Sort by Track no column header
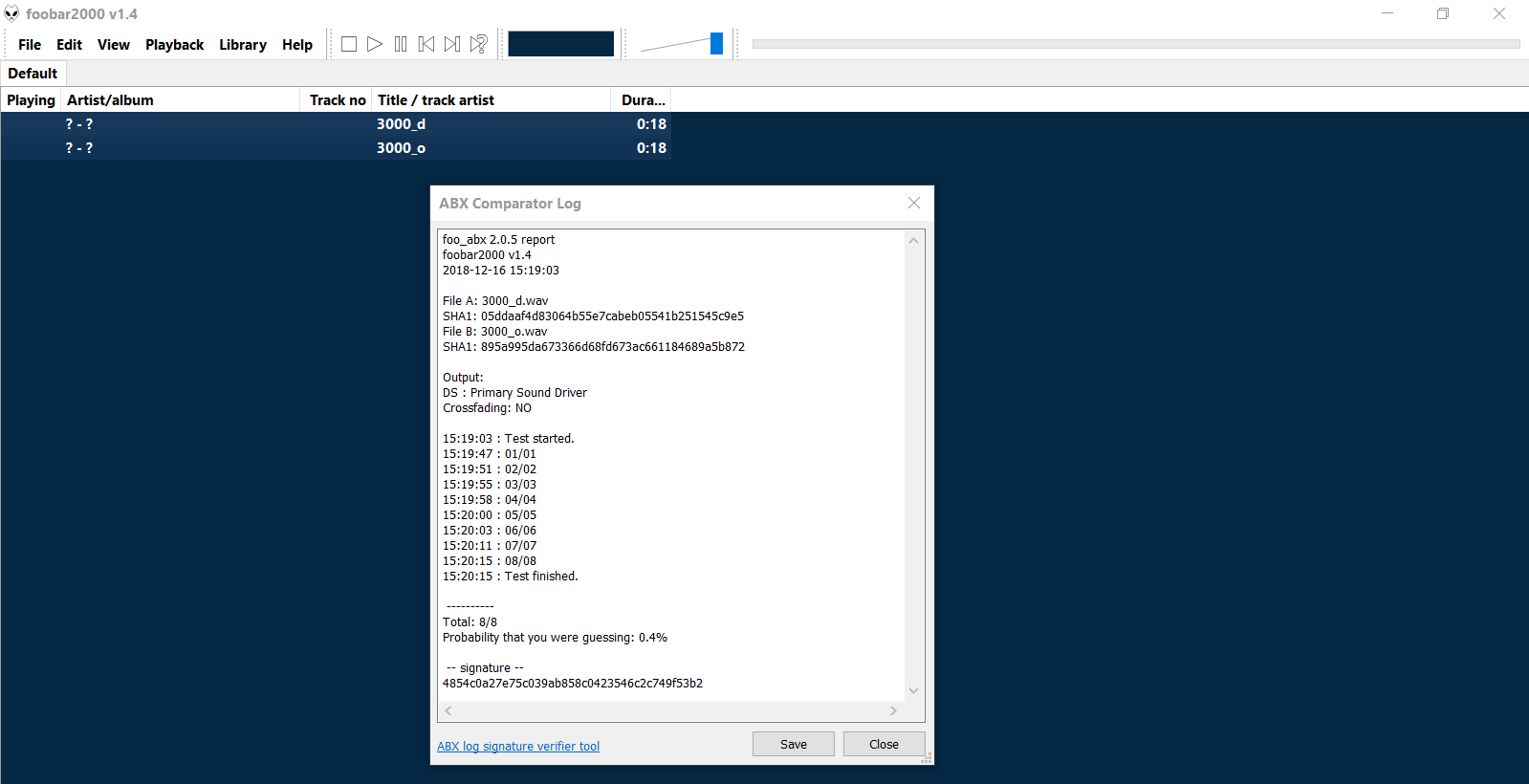 coord(337,100)
